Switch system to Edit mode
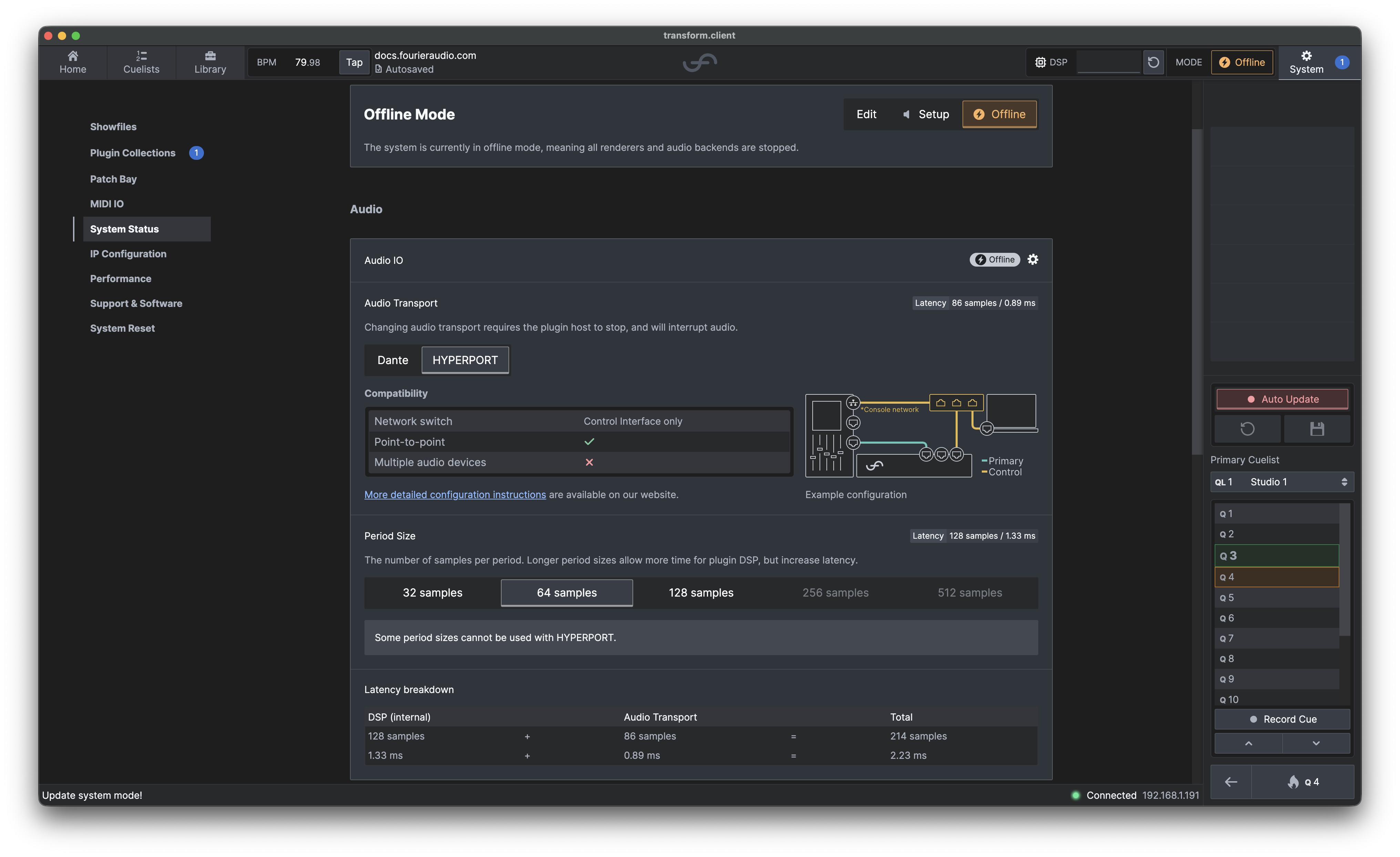 (x=866, y=114)
